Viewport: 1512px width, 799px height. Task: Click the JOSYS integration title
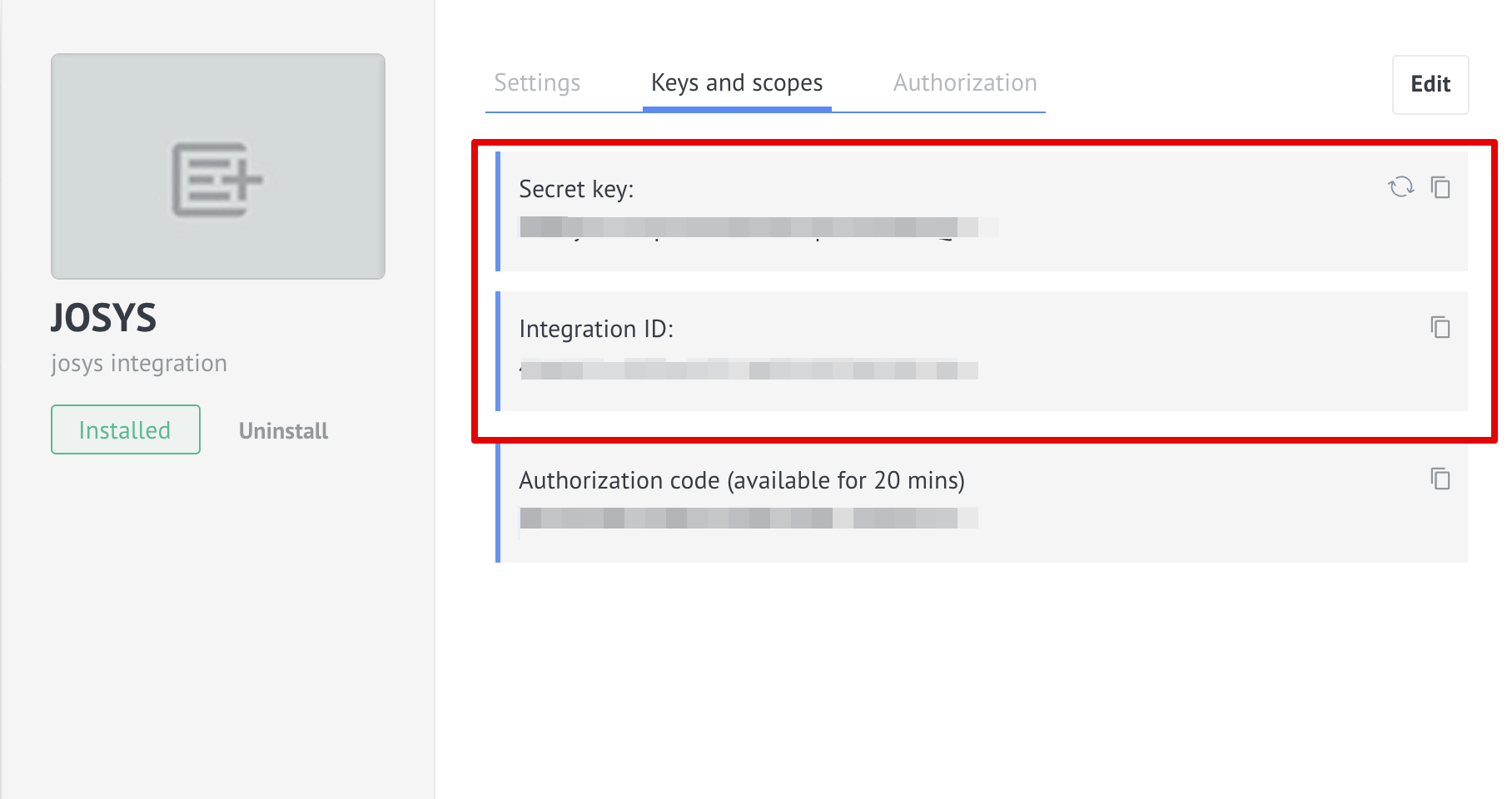[x=104, y=318]
